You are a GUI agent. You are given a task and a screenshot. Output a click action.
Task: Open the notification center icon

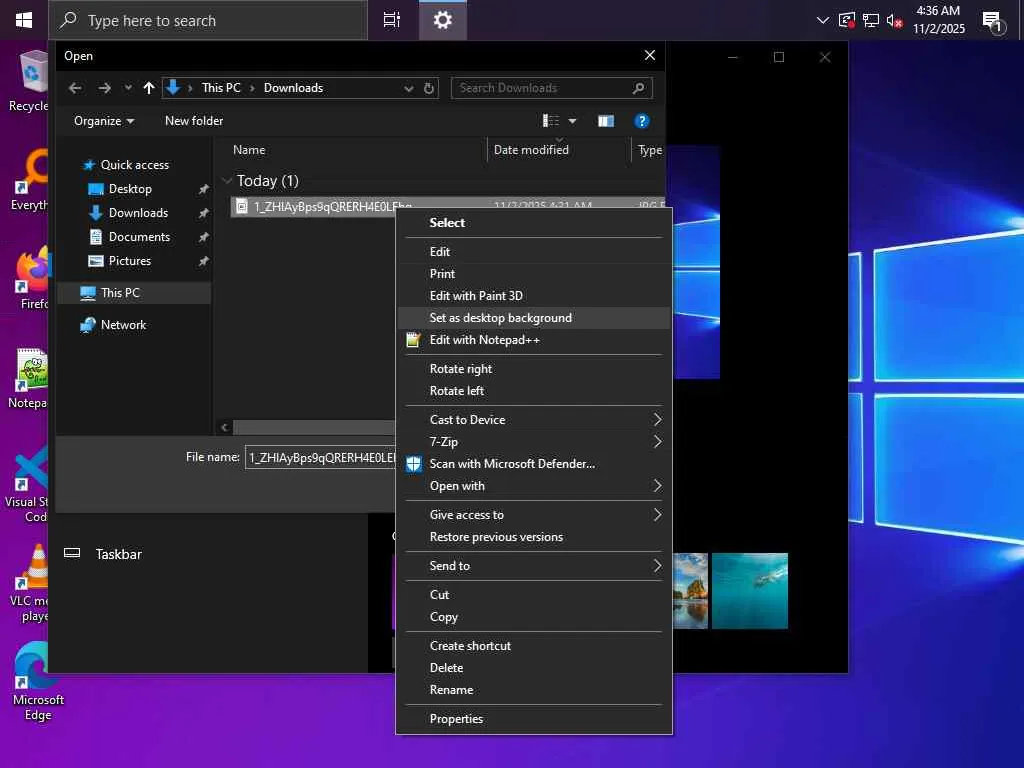992,21
